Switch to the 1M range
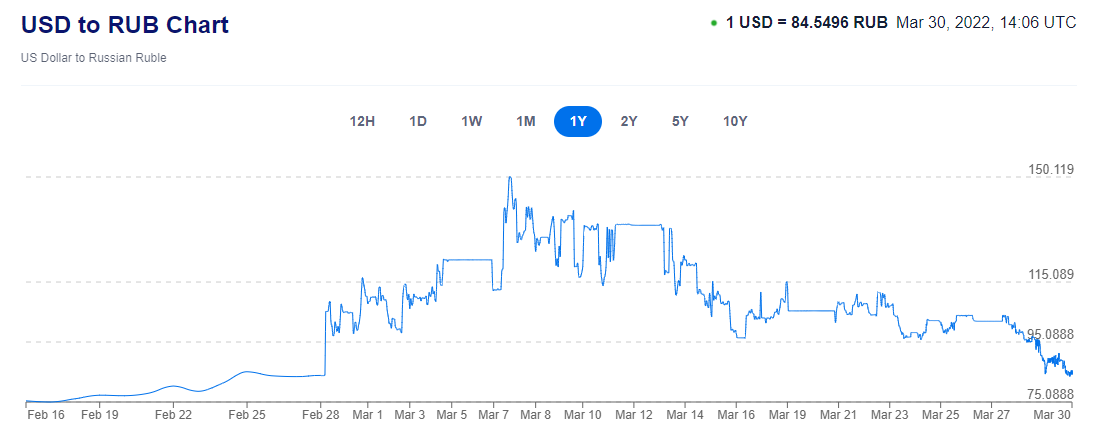 526,122
